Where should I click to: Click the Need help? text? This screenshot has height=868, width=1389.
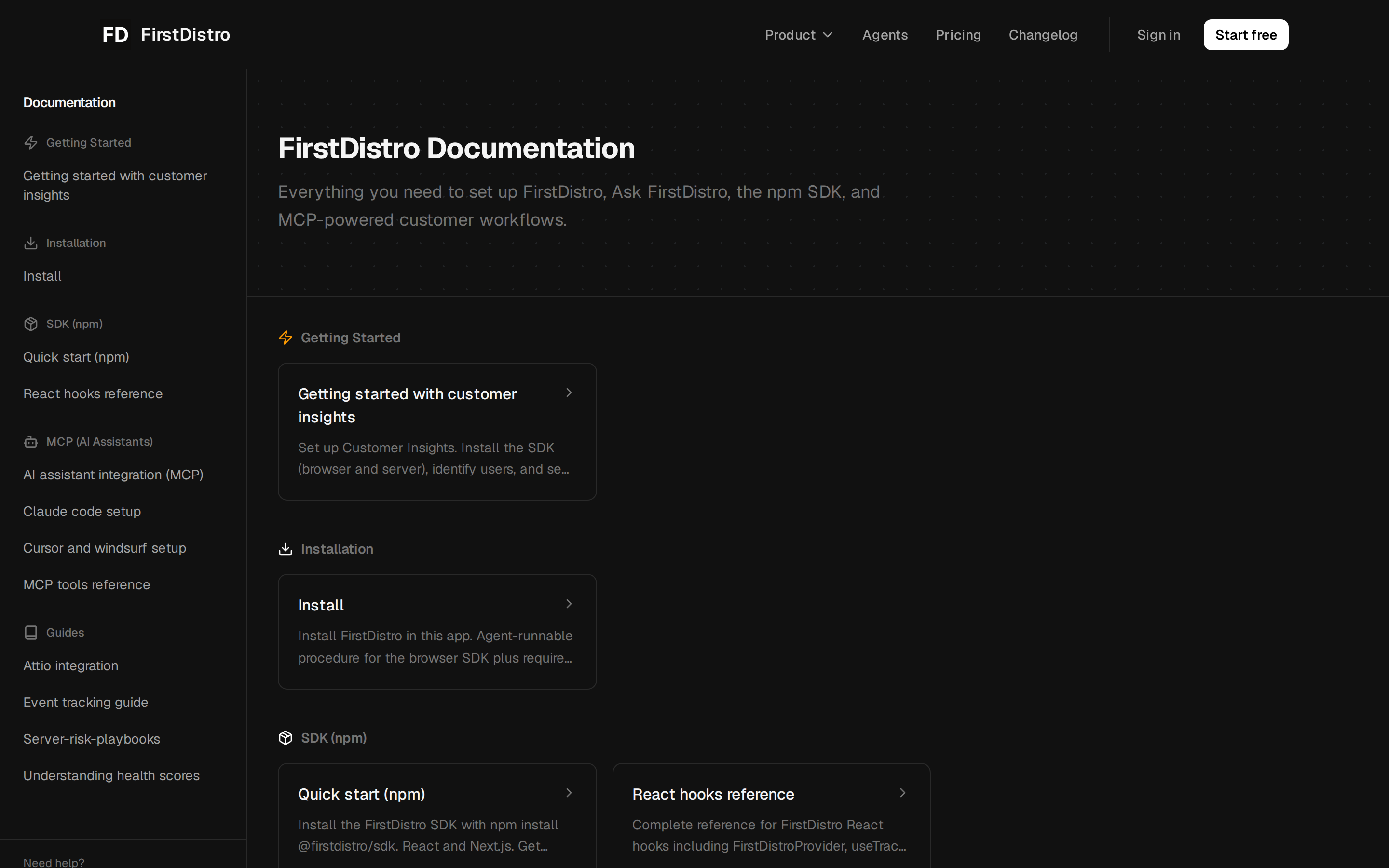click(54, 862)
